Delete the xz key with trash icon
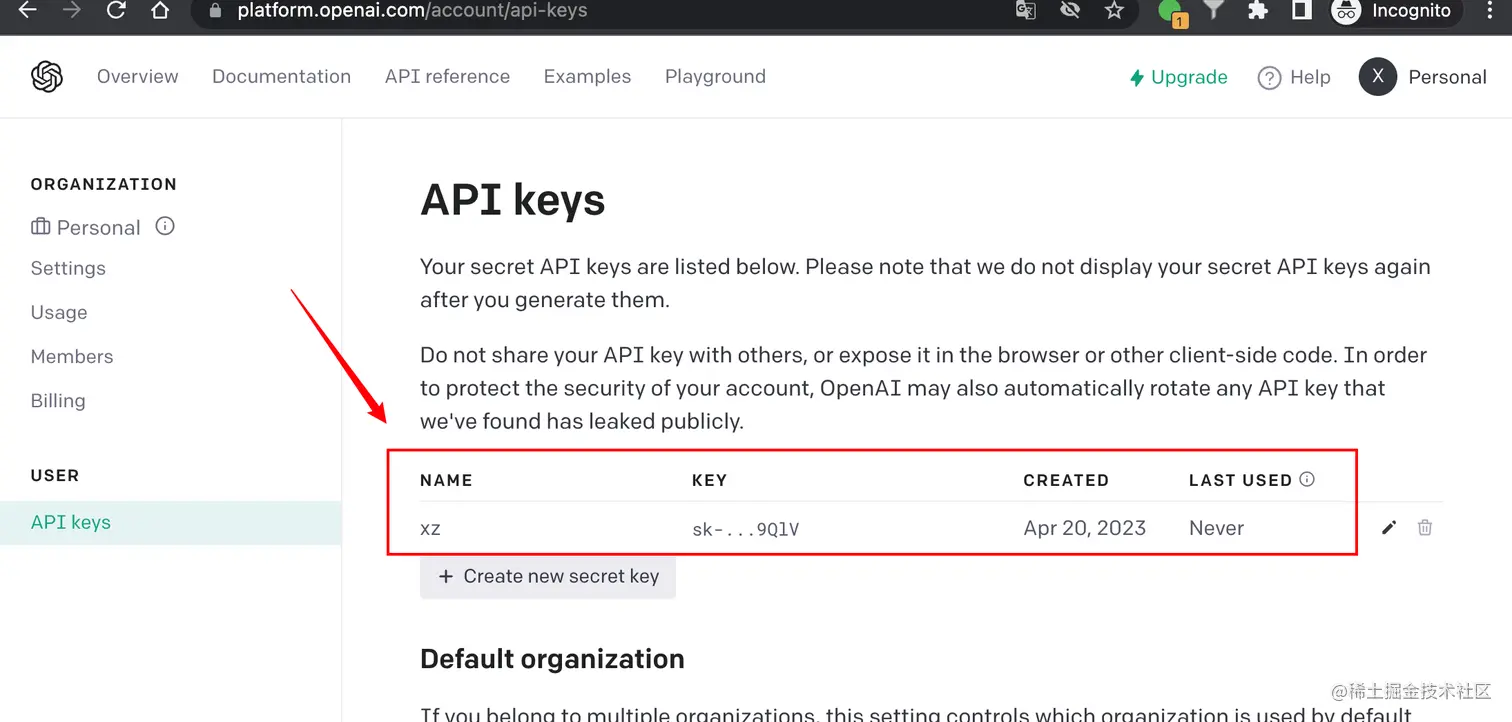Screen dimensions: 1512x722 (x=1425, y=527)
